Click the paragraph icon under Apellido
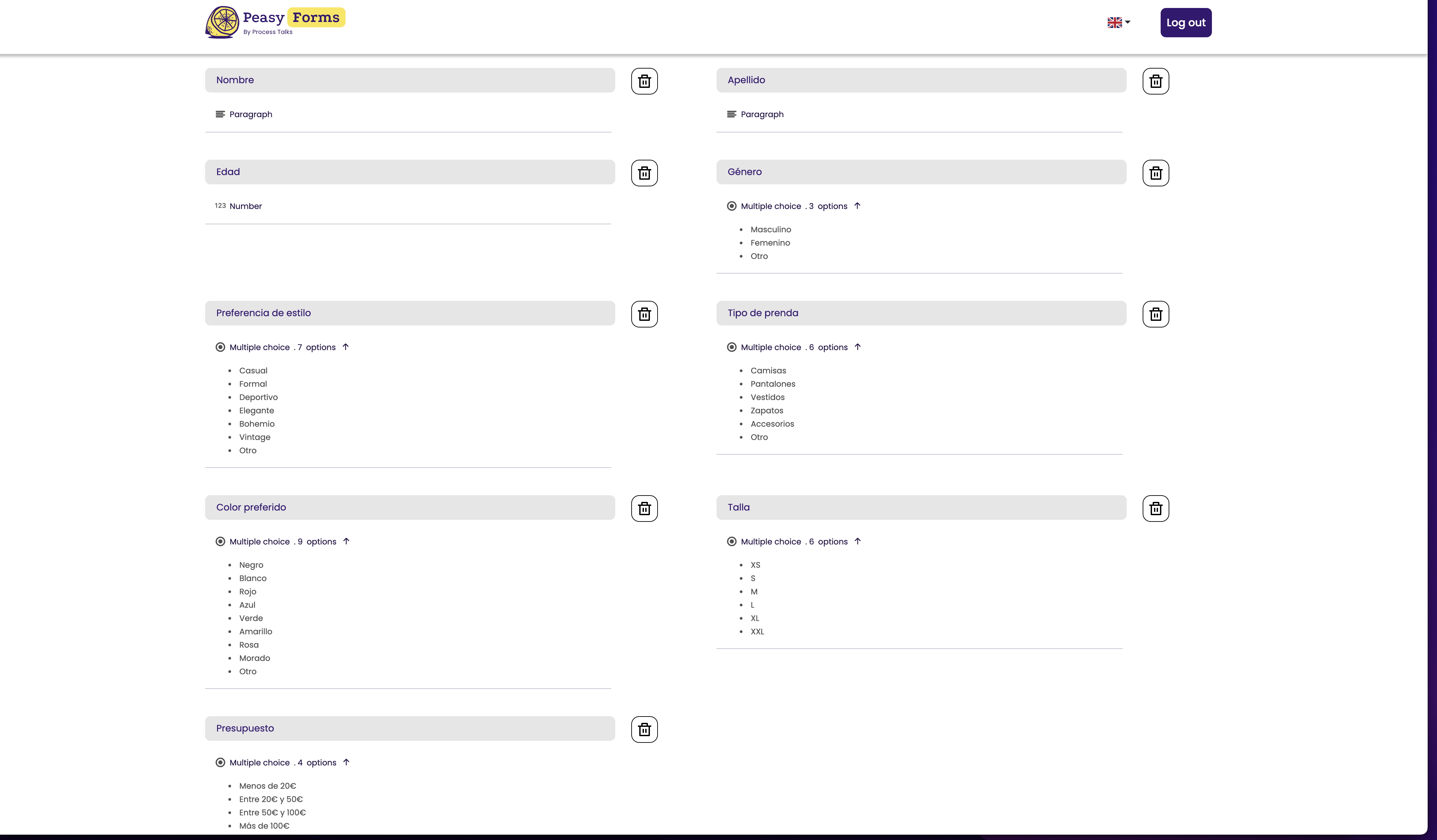 tap(731, 114)
